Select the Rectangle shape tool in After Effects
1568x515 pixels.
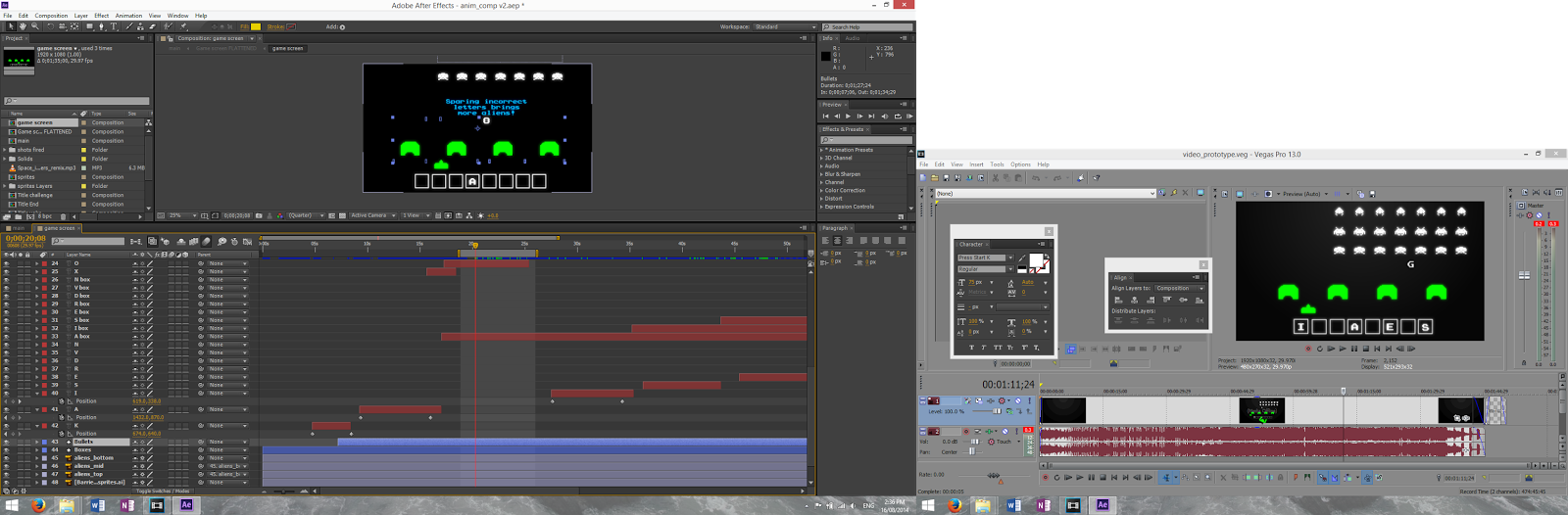click(x=89, y=27)
